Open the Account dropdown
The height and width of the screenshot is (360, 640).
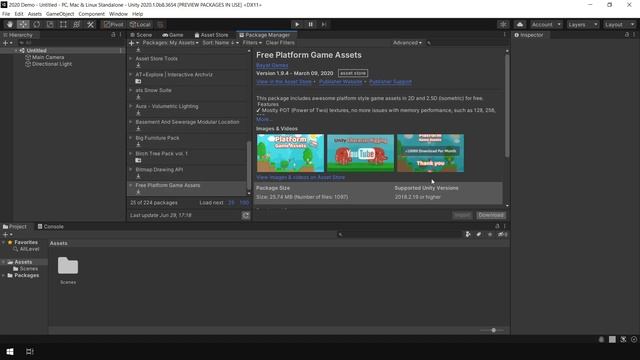546,24
